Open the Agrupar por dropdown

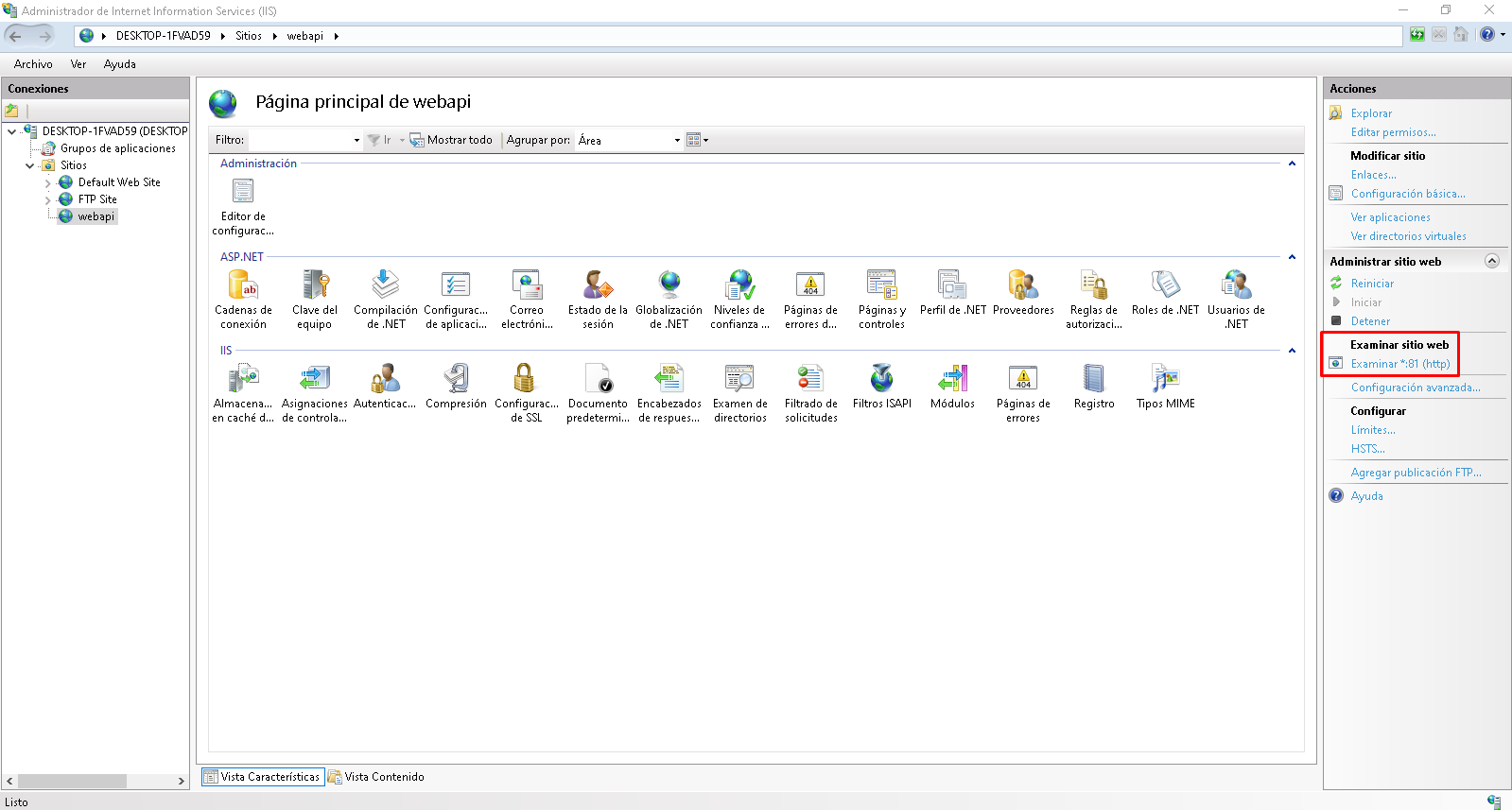click(x=677, y=141)
